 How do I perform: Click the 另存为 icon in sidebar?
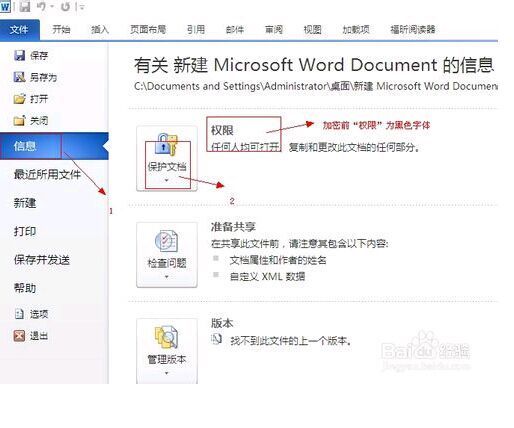point(19,77)
